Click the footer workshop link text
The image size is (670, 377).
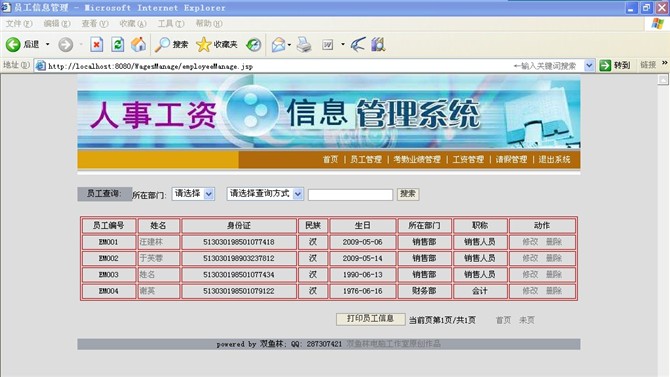(x=393, y=344)
